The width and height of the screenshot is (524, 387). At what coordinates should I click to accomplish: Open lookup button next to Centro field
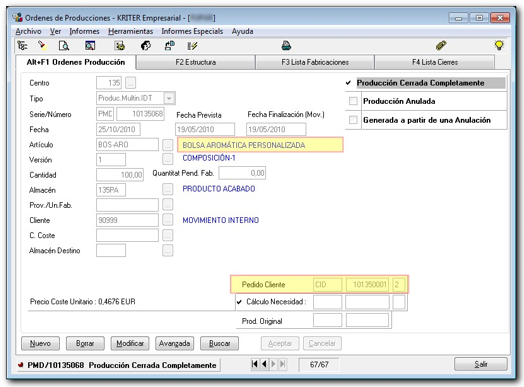click(130, 83)
